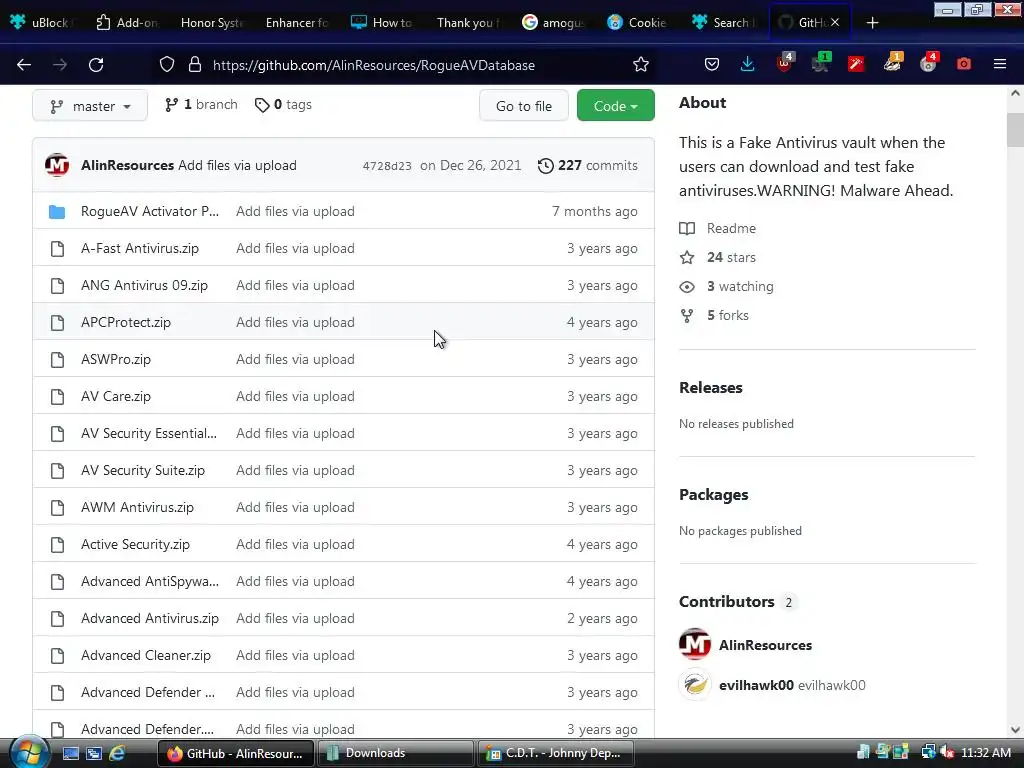Viewport: 1024px width, 768px height.
Task: Switch to the Enhancer tab
Action: click(x=296, y=23)
